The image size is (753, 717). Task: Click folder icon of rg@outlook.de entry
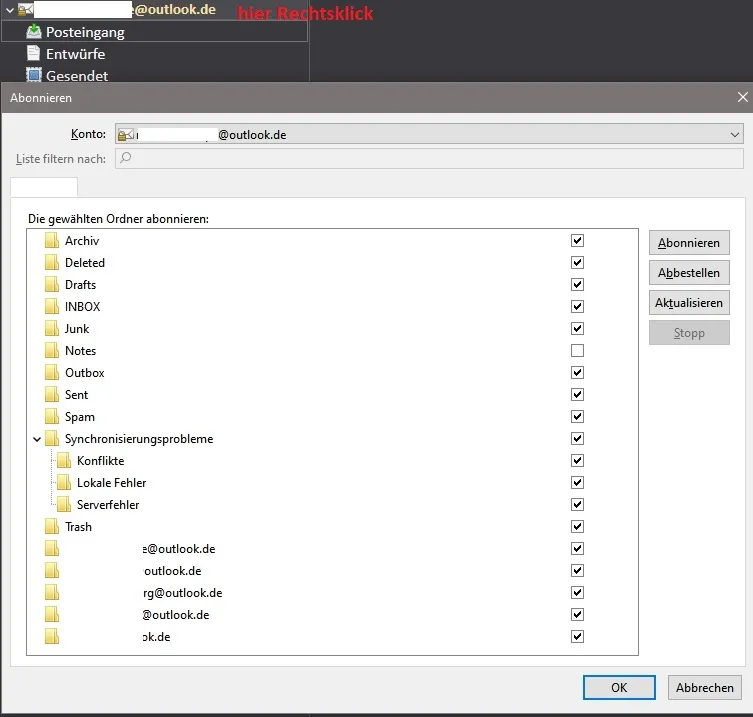point(52,593)
